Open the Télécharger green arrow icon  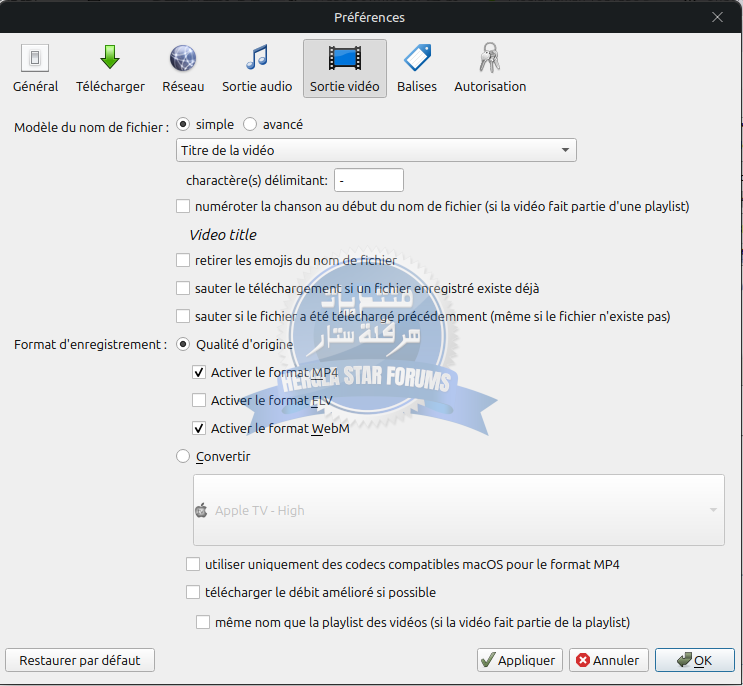(110, 58)
